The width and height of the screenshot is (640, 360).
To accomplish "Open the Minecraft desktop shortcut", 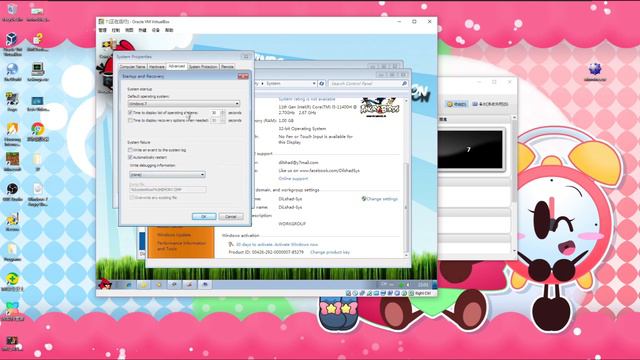I will [x=12, y=162].
